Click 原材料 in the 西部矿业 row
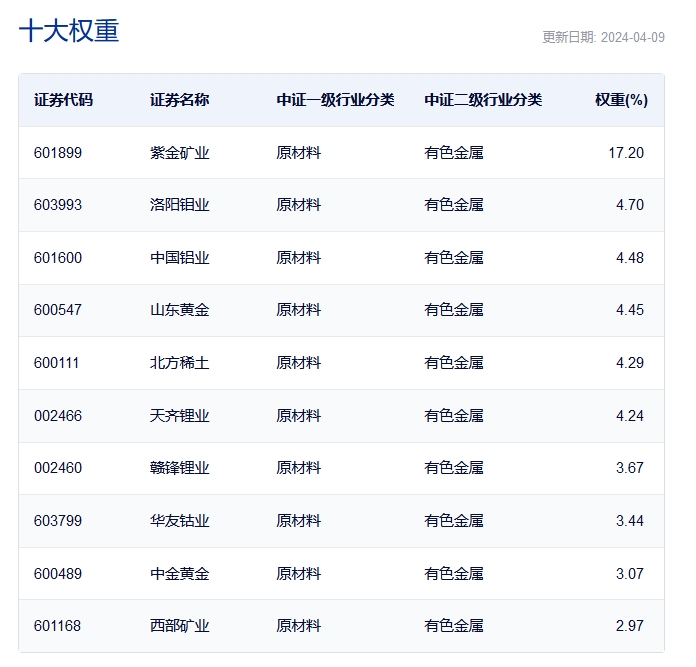696x667 pixels. click(298, 626)
